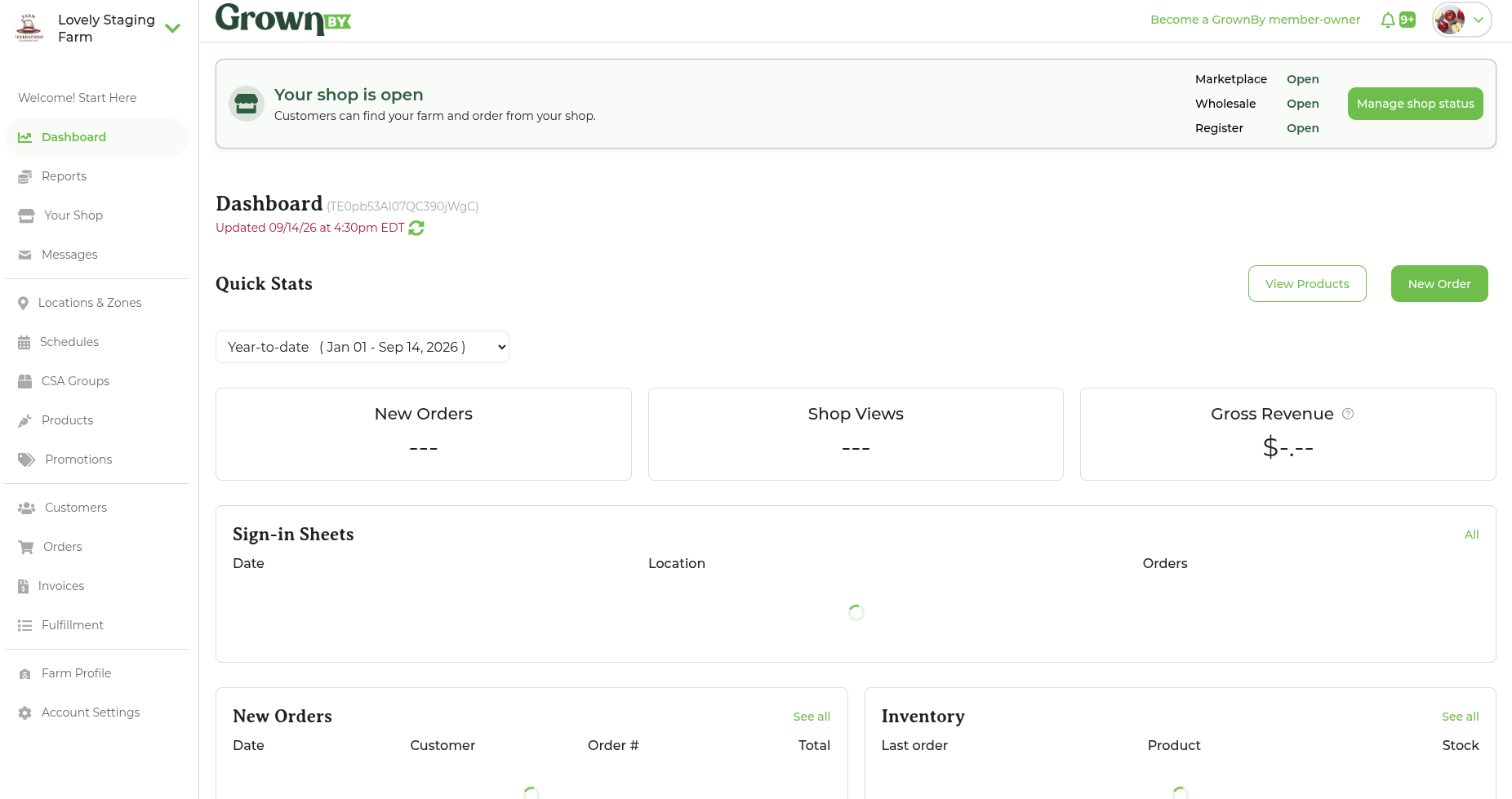Click the Your Shop storefront icon
The width and height of the screenshot is (1512, 799).
[x=26, y=215]
